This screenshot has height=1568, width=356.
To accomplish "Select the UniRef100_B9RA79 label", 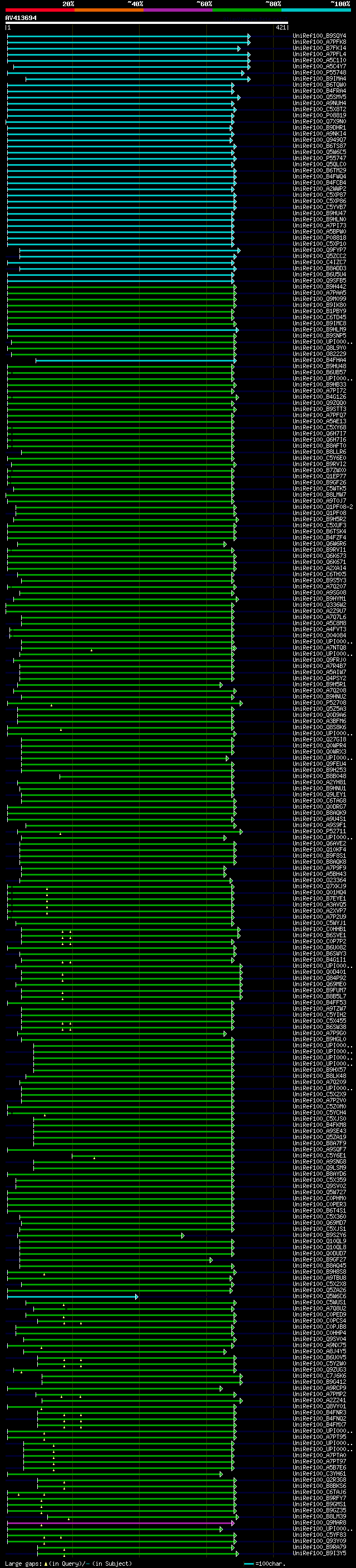I will (319, 1547).
